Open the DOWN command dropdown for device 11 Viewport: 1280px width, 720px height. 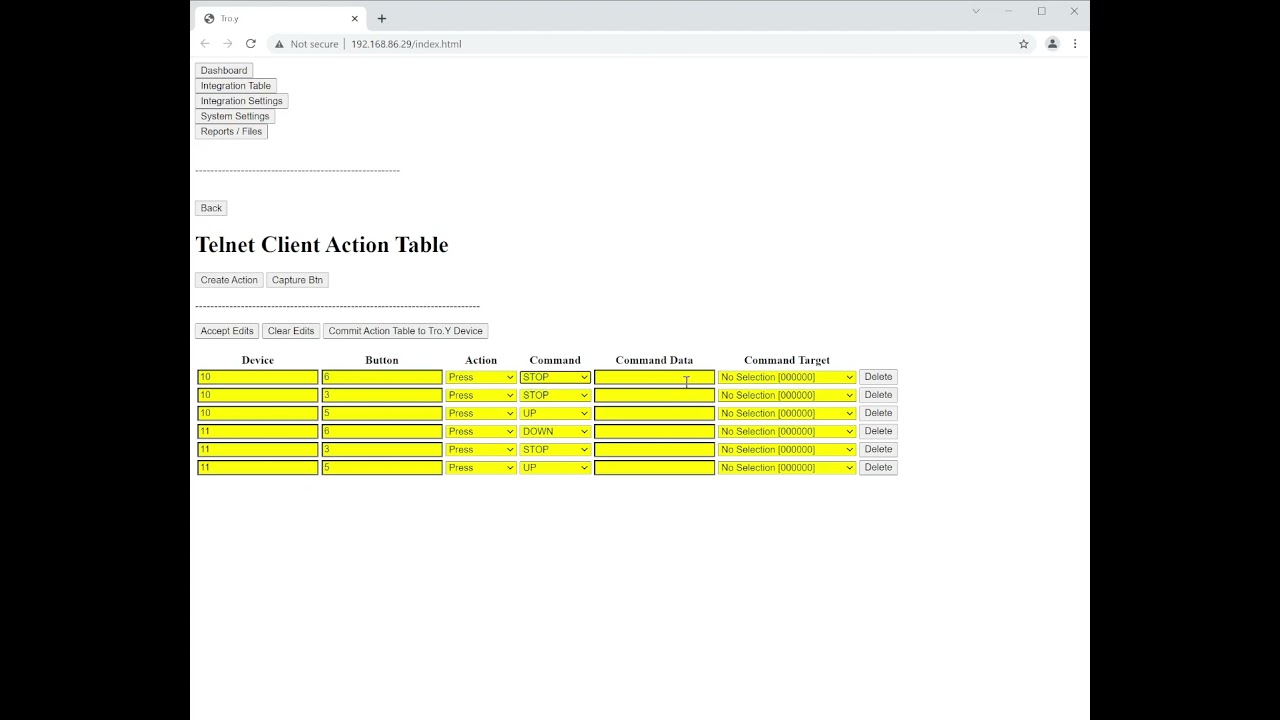(555, 431)
